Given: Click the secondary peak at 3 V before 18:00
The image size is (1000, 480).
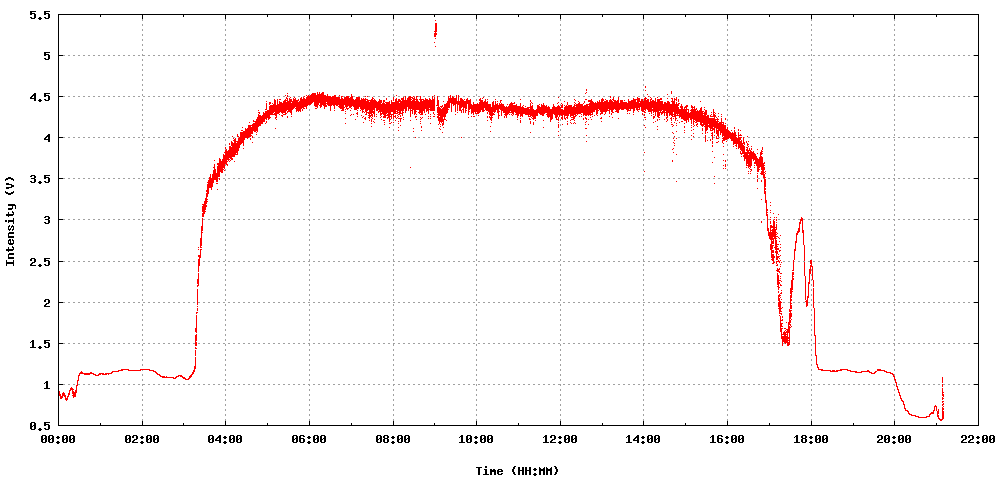Looking at the screenshot, I should tap(801, 219).
